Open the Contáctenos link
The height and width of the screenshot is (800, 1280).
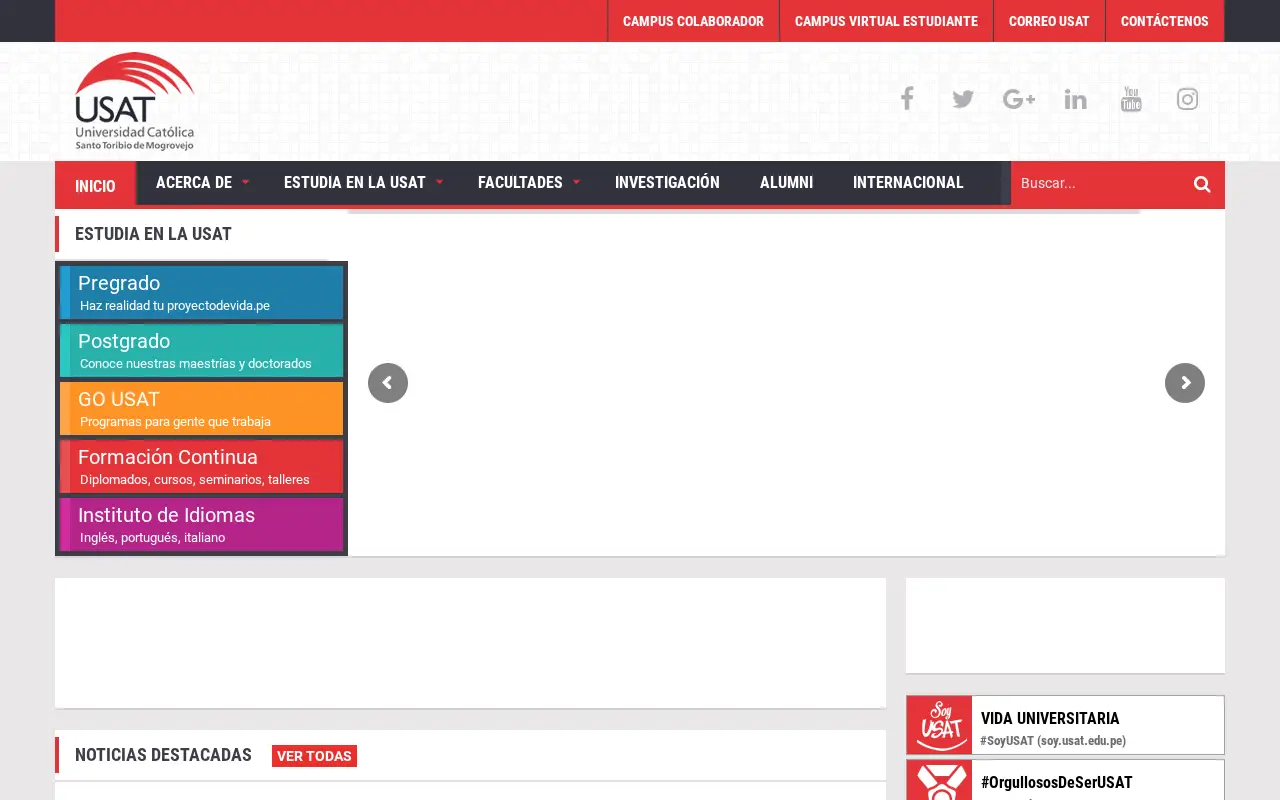click(1164, 21)
